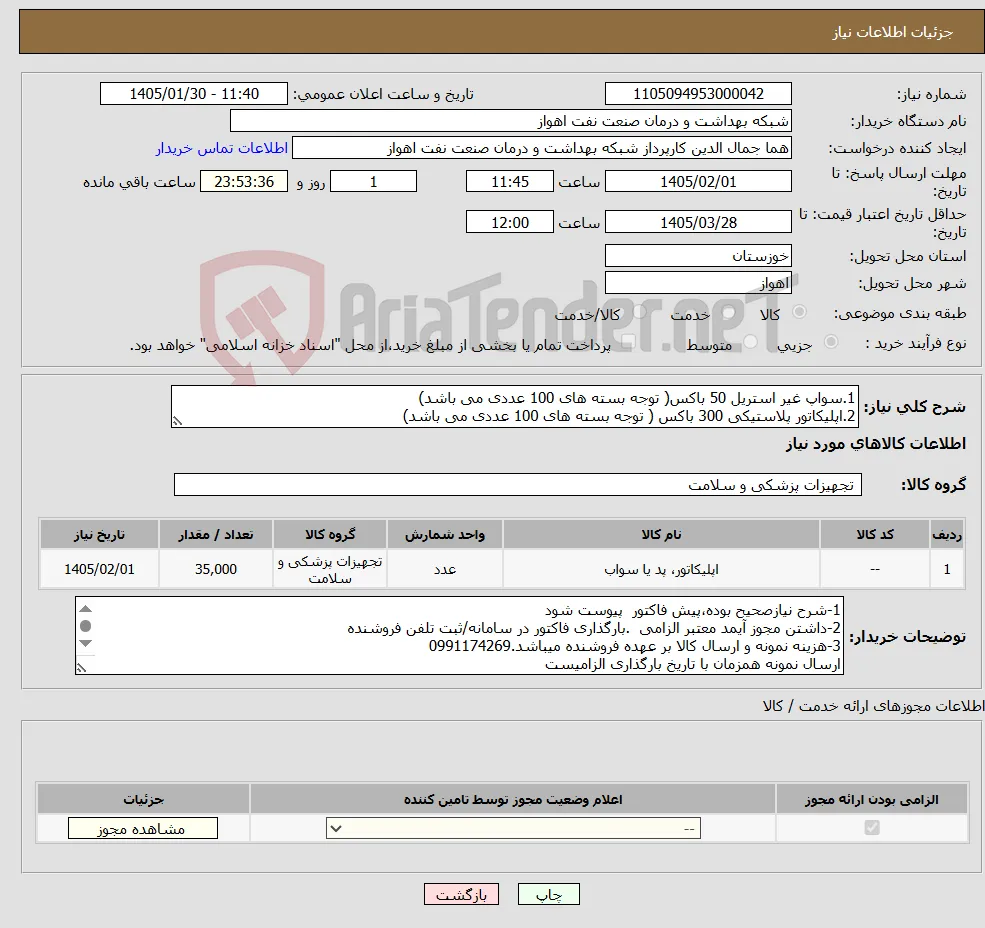Click the unit cell عدد
This screenshot has width=985, height=928.
pos(445,569)
